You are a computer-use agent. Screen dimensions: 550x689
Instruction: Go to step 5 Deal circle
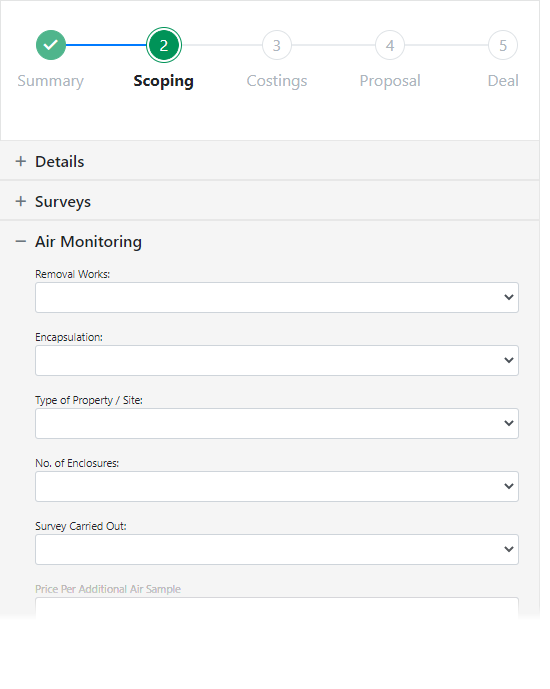pos(503,45)
